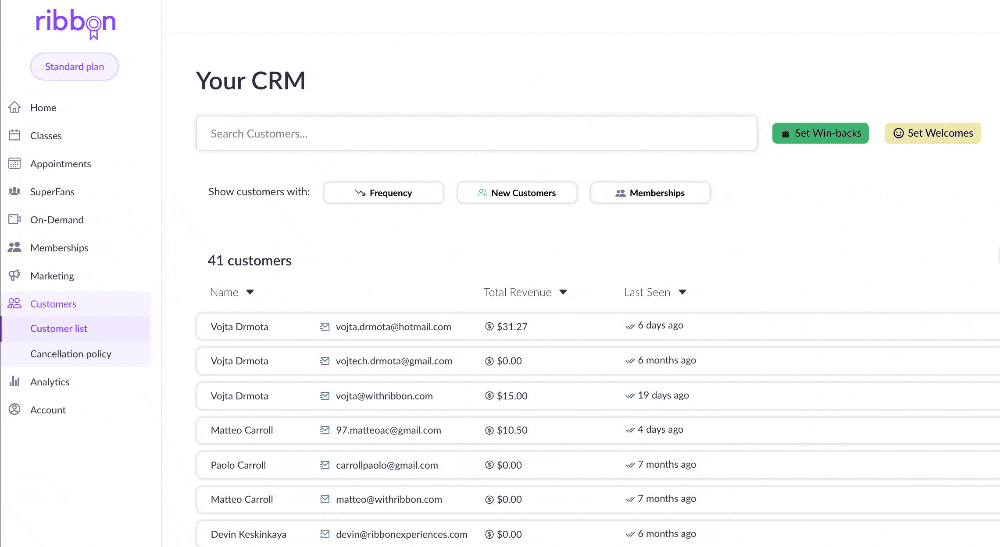
Task: Click the Customers people icon in sidebar
Action: pos(15,303)
